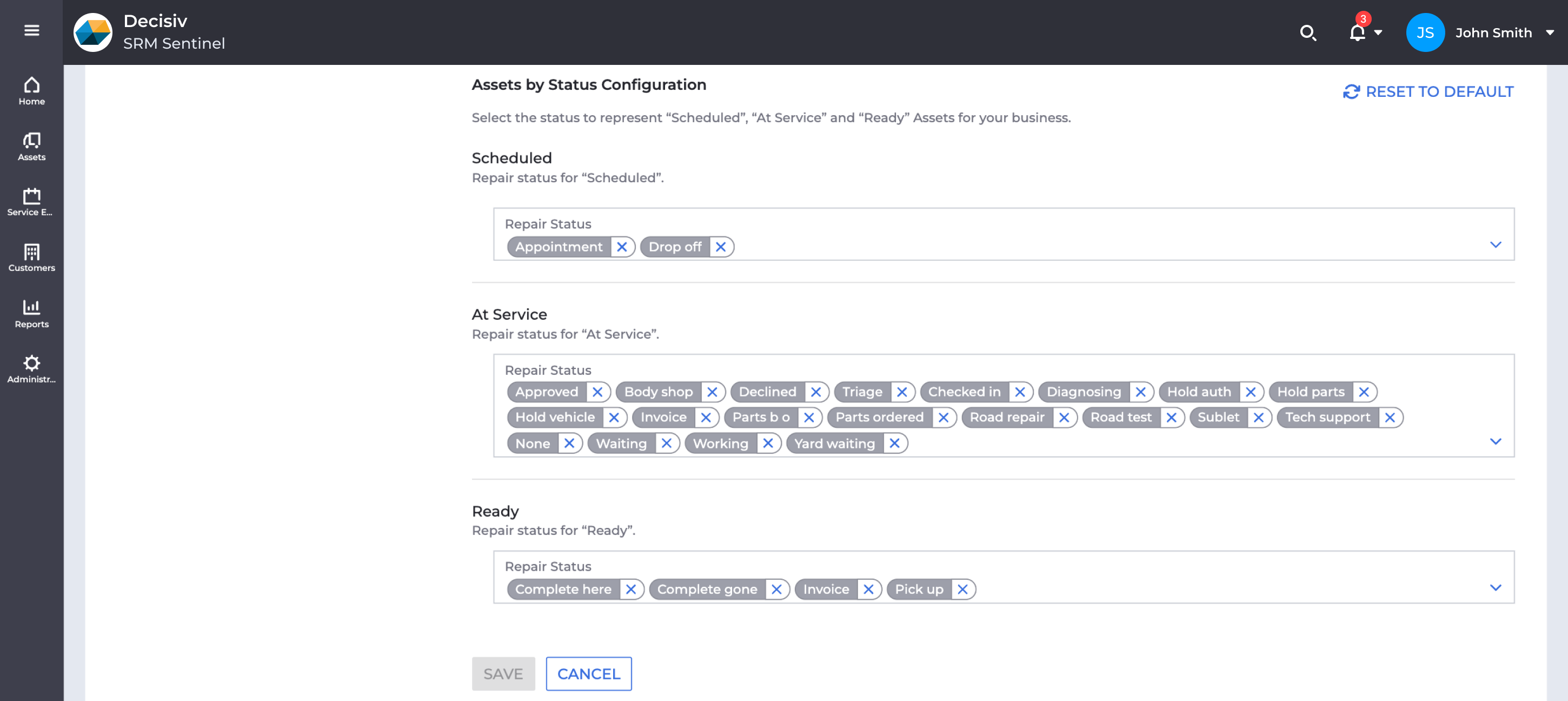Open Reports chart icon
Image resolution: width=1568 pixels, height=701 pixels.
32,313
